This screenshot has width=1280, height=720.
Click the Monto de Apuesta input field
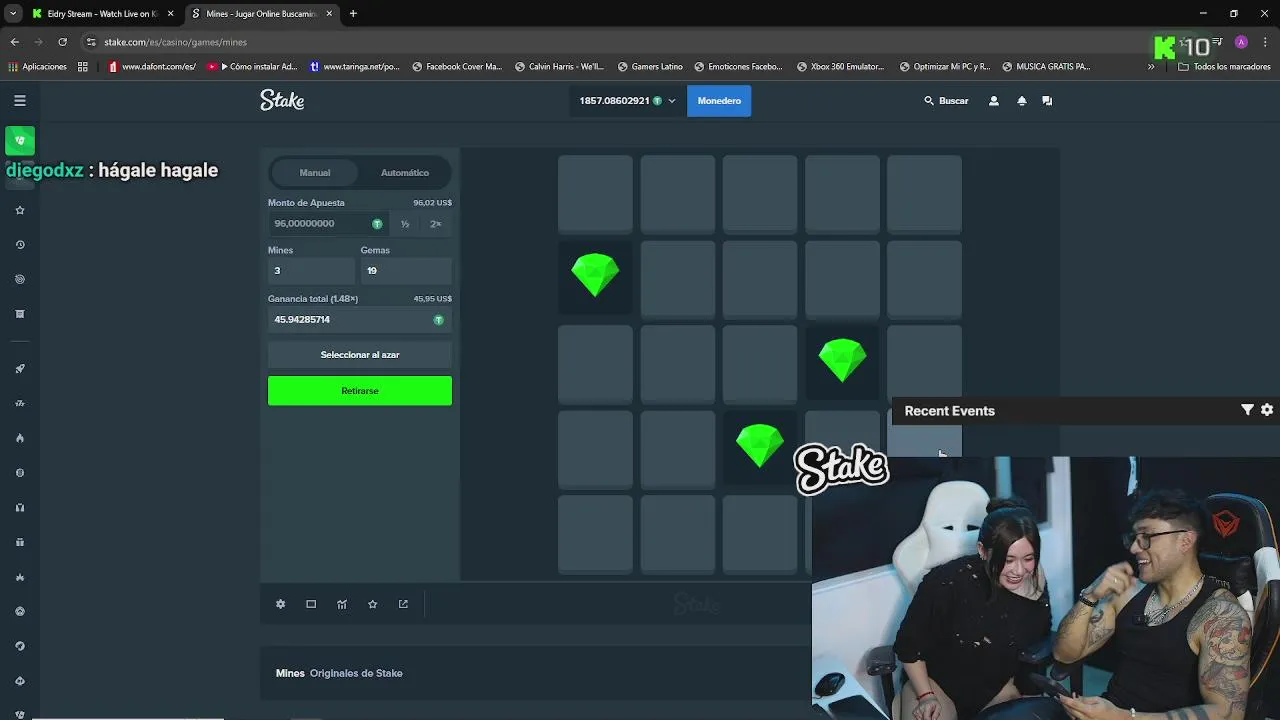[328, 224]
